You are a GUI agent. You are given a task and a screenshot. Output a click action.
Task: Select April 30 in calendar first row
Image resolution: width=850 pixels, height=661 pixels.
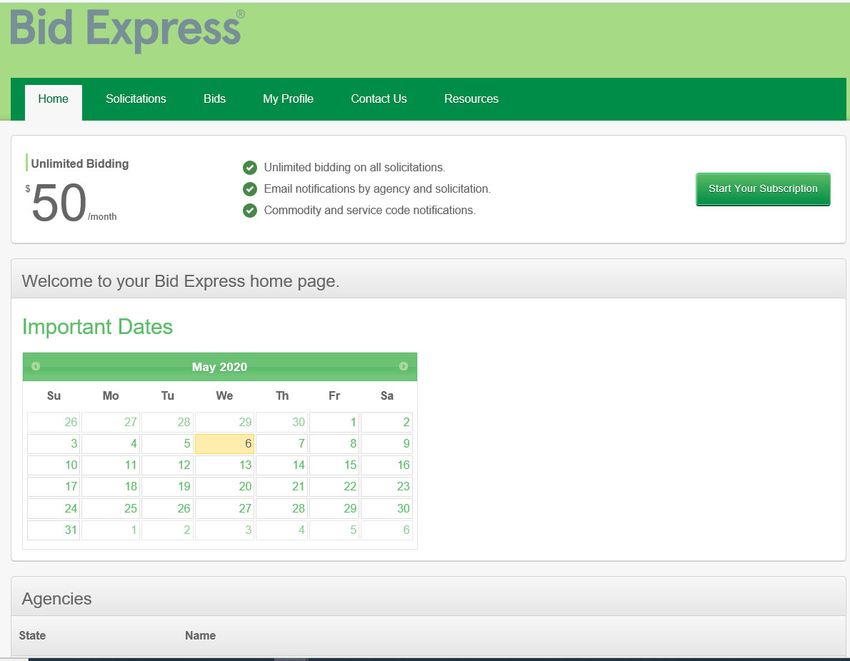tap(282, 422)
